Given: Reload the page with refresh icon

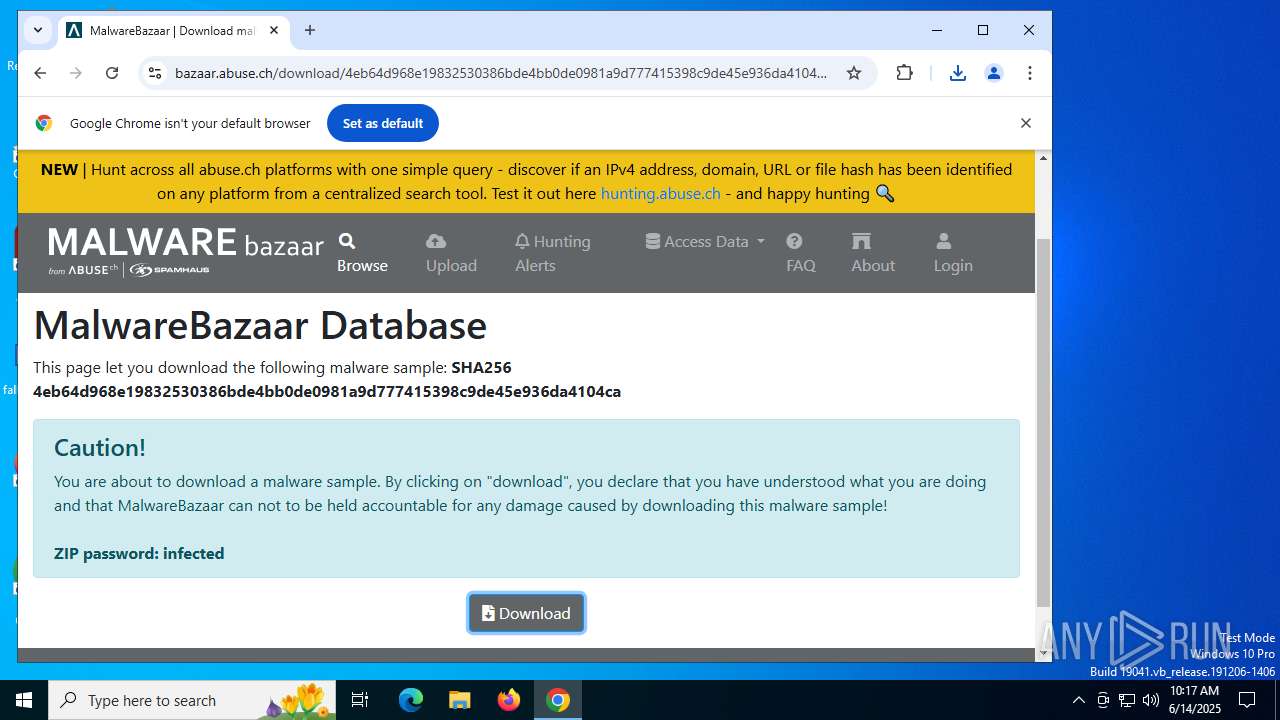Looking at the screenshot, I should [x=112, y=73].
